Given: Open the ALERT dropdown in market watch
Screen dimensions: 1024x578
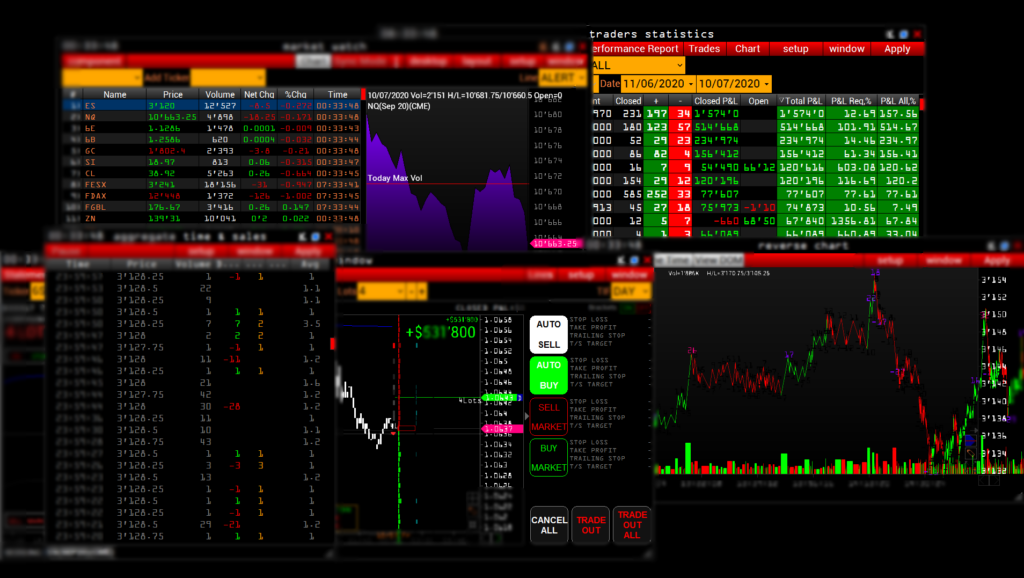Looking at the screenshot, I should pos(563,78).
